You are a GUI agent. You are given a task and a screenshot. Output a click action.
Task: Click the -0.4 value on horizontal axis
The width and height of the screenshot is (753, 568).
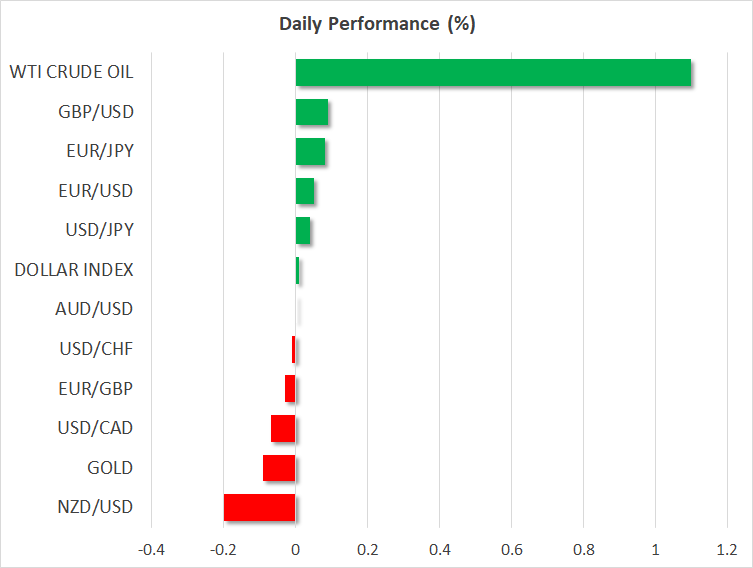pos(151,549)
